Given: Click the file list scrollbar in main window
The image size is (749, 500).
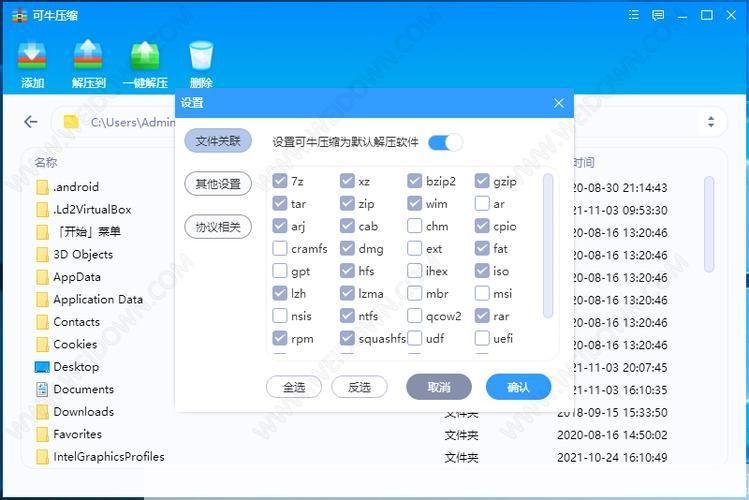Looking at the screenshot, I should [x=709, y=223].
